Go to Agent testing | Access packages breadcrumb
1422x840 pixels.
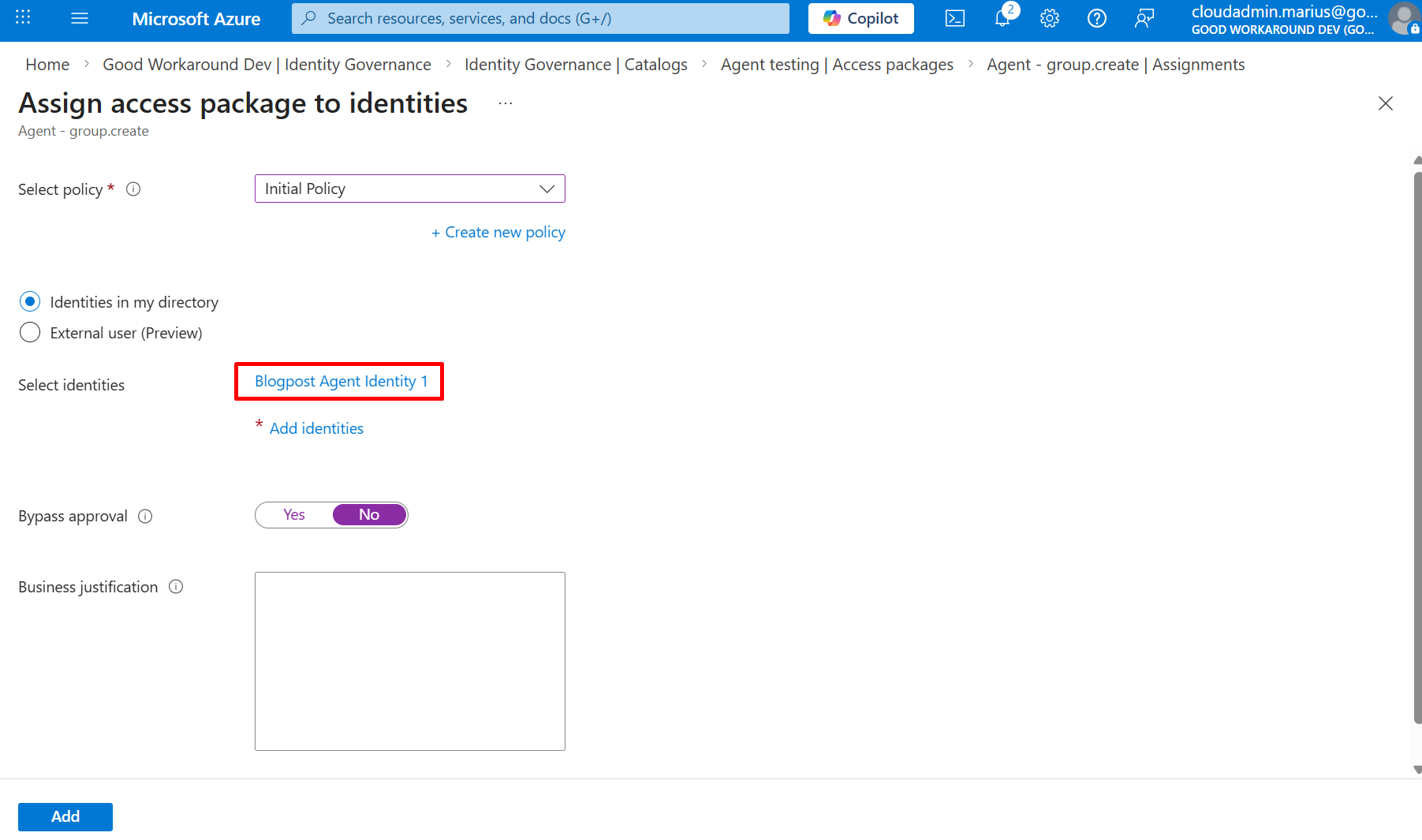pos(837,65)
